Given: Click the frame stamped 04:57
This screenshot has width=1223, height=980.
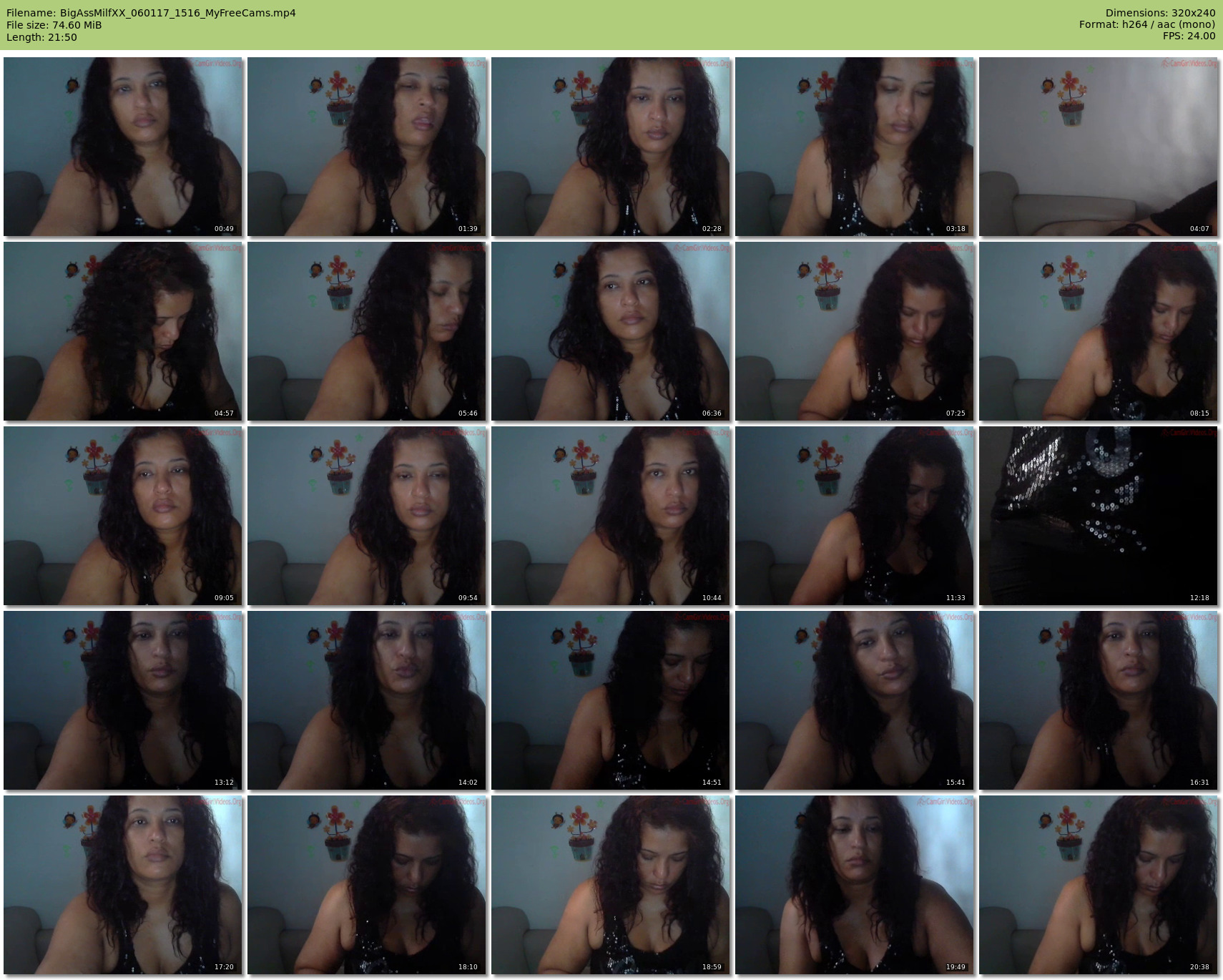Looking at the screenshot, I should pos(123,331).
